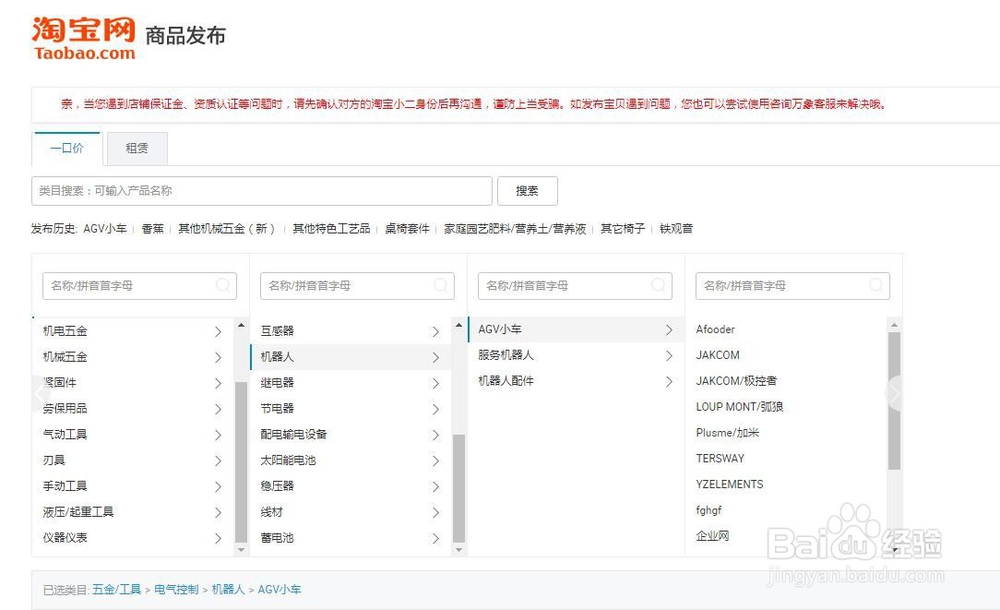1000x610 pixels.
Task: Expand the 机器人配件 subcategory chevron
Action: pos(670,380)
